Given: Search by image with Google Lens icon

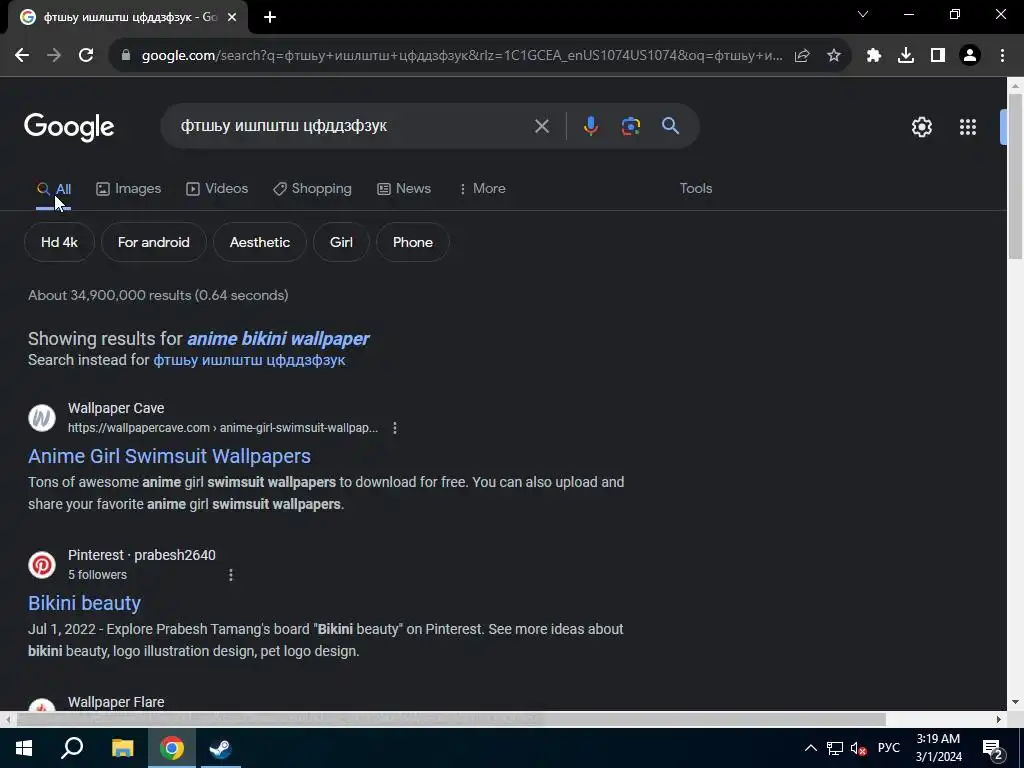Looking at the screenshot, I should pyautogui.click(x=630, y=126).
